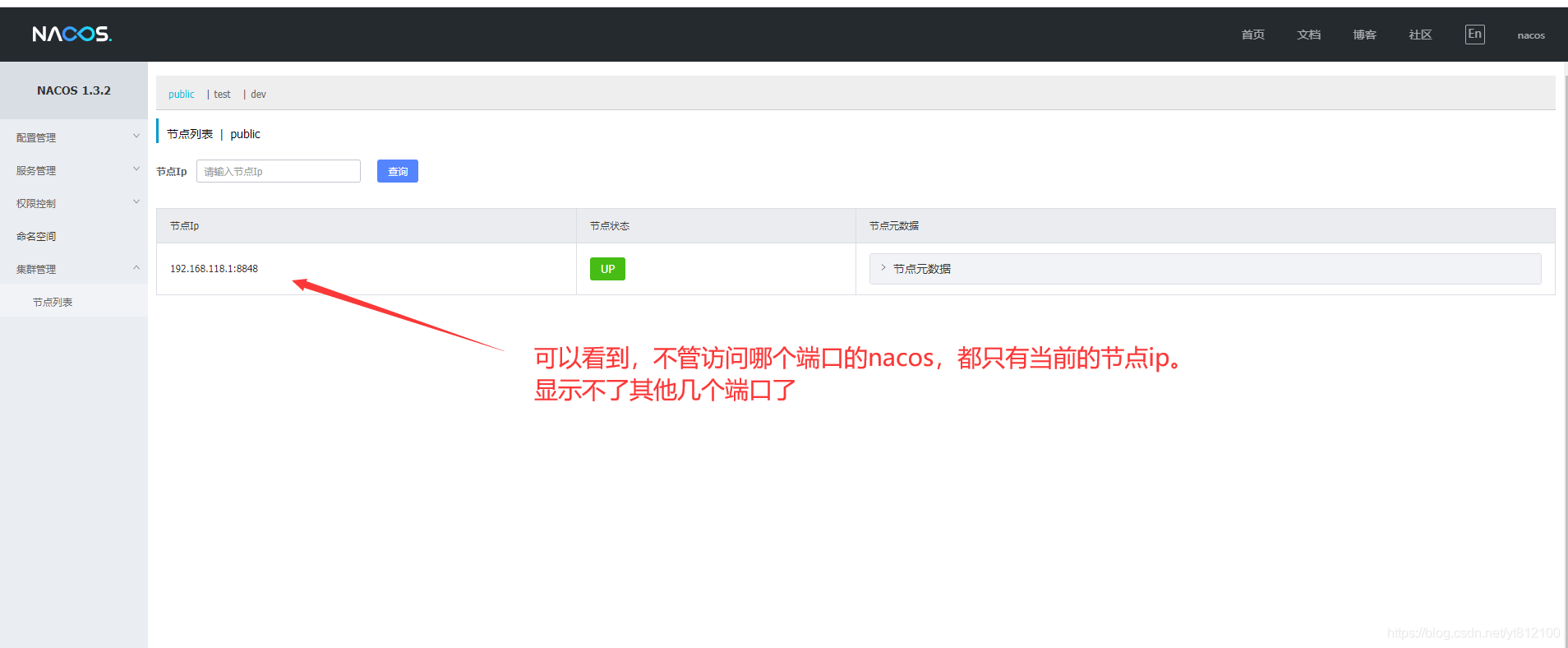Open the 首页 header link
The image size is (1568, 648).
point(1252,35)
